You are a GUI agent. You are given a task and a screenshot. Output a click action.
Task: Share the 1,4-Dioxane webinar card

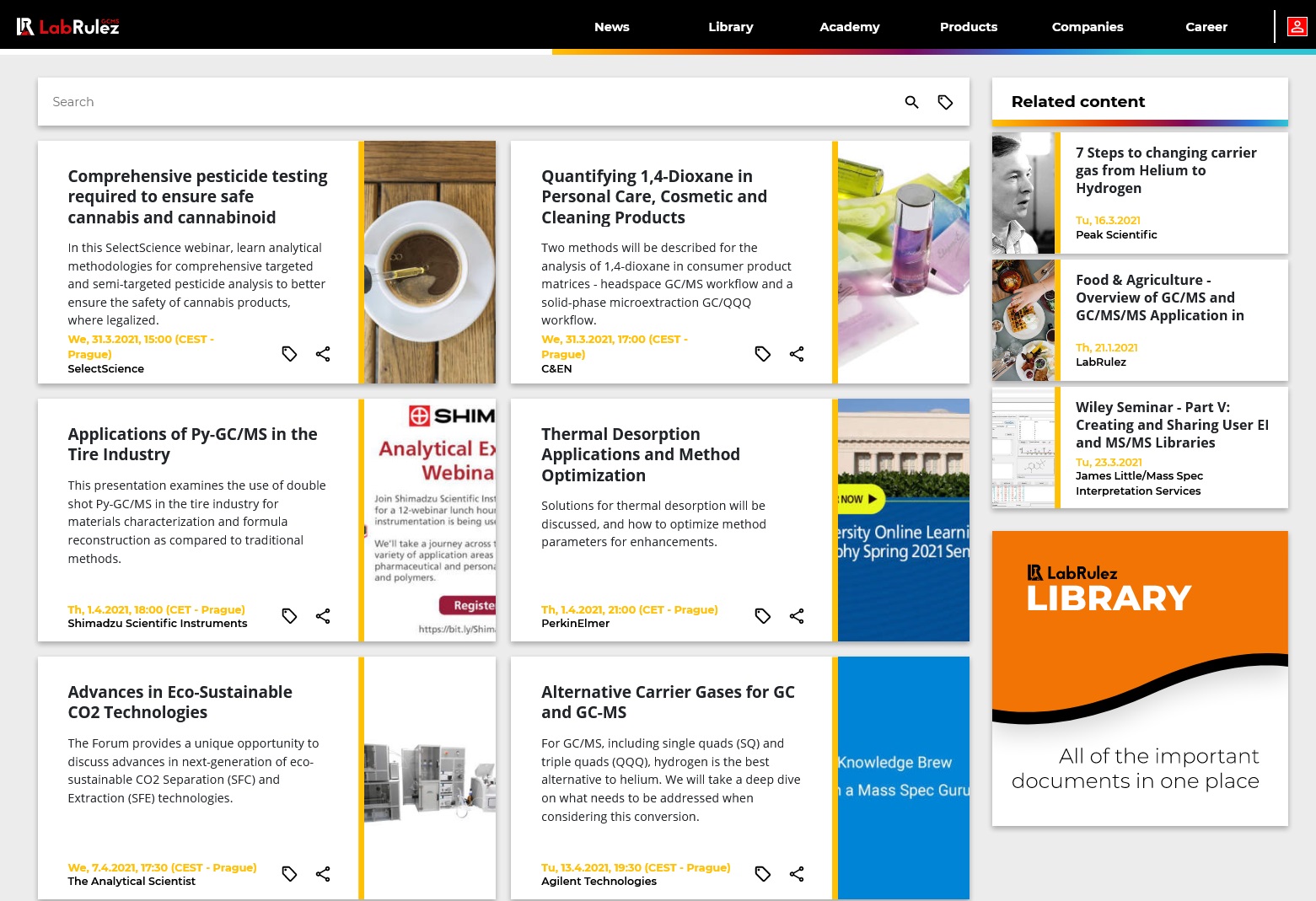point(797,354)
